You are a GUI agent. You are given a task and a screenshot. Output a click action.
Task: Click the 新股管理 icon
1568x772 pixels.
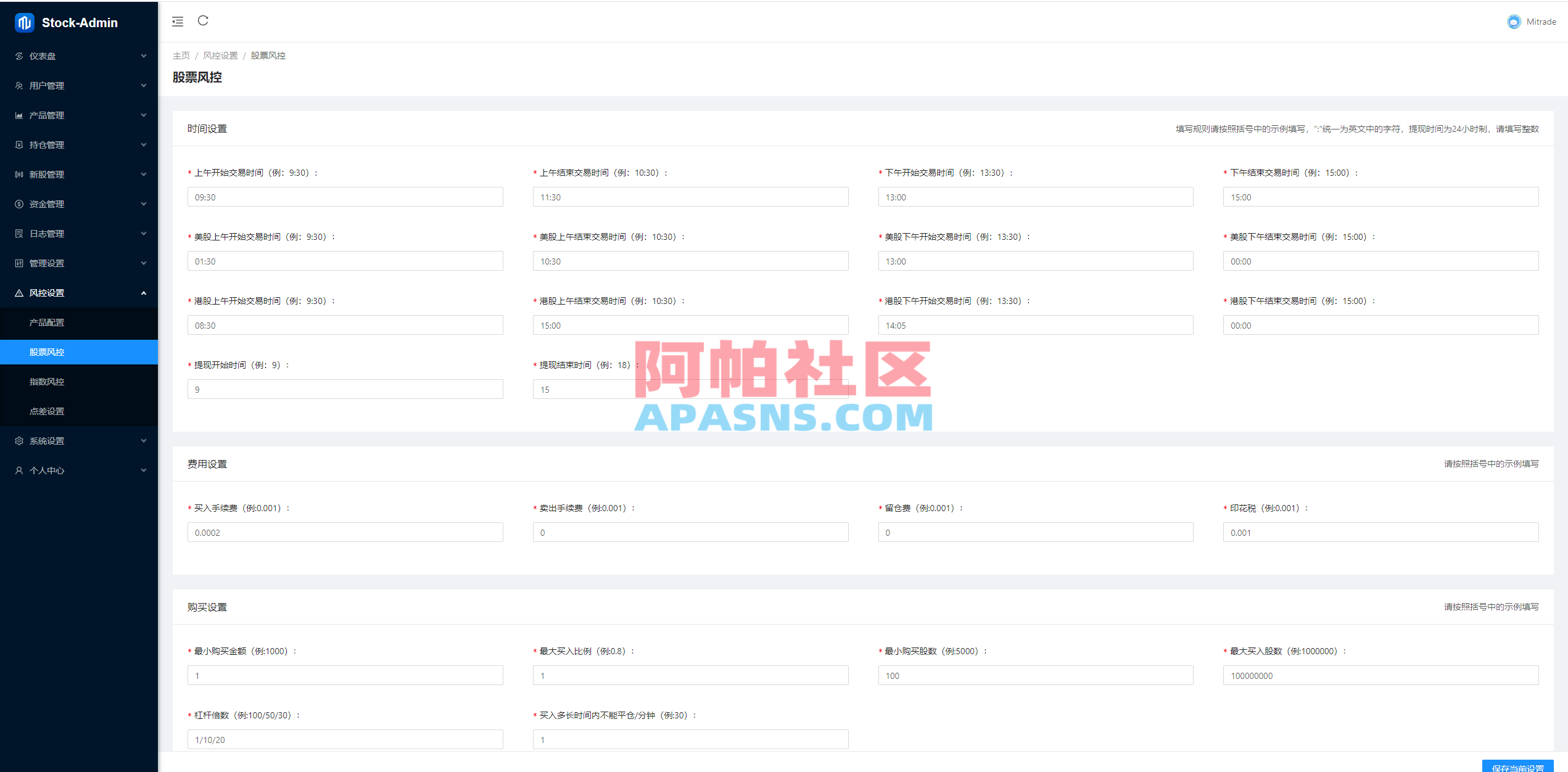(19, 174)
